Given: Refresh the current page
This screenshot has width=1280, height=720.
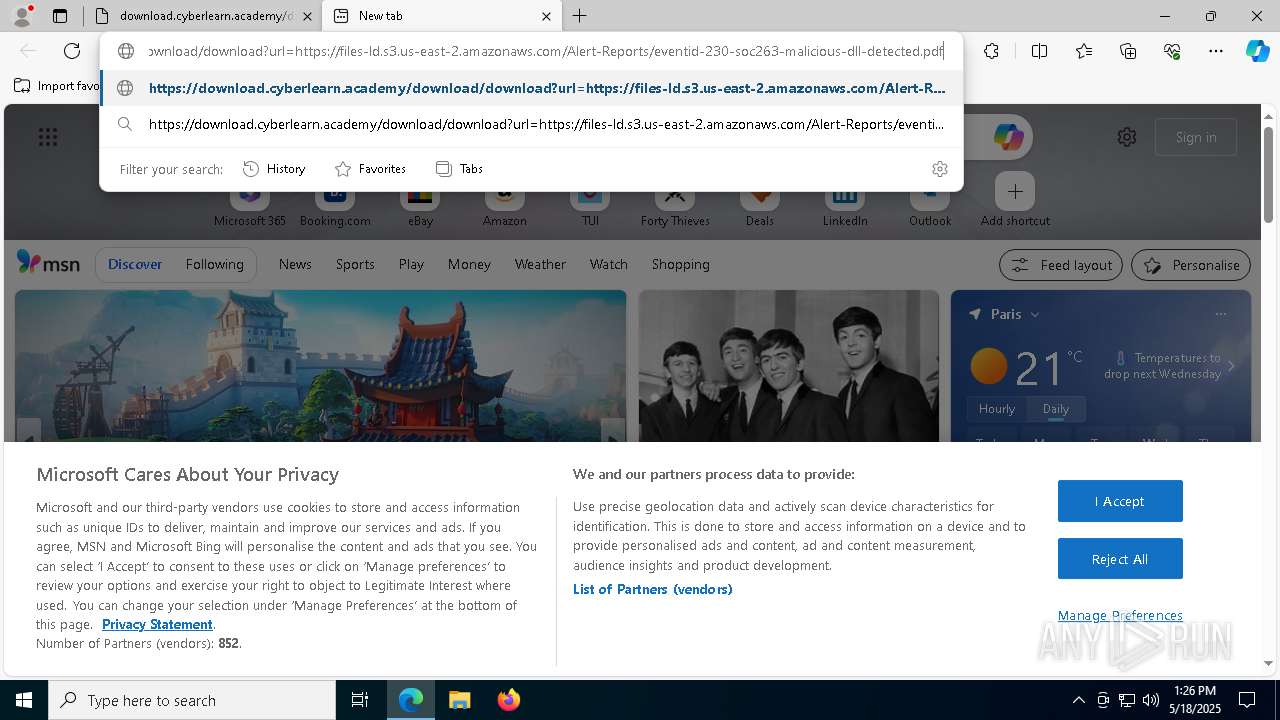Looking at the screenshot, I should point(72,51).
